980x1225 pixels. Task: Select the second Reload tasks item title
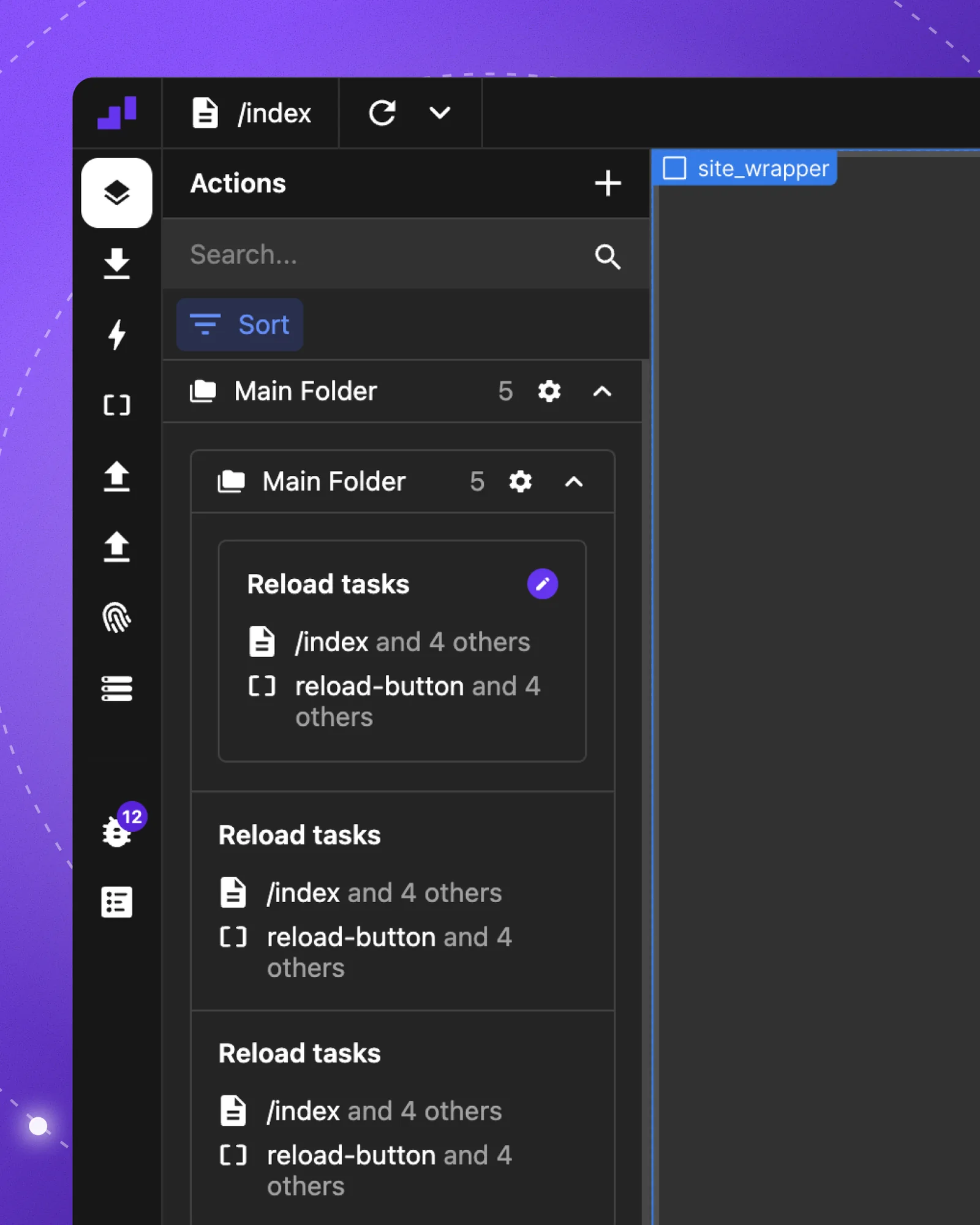pyautogui.click(x=300, y=835)
